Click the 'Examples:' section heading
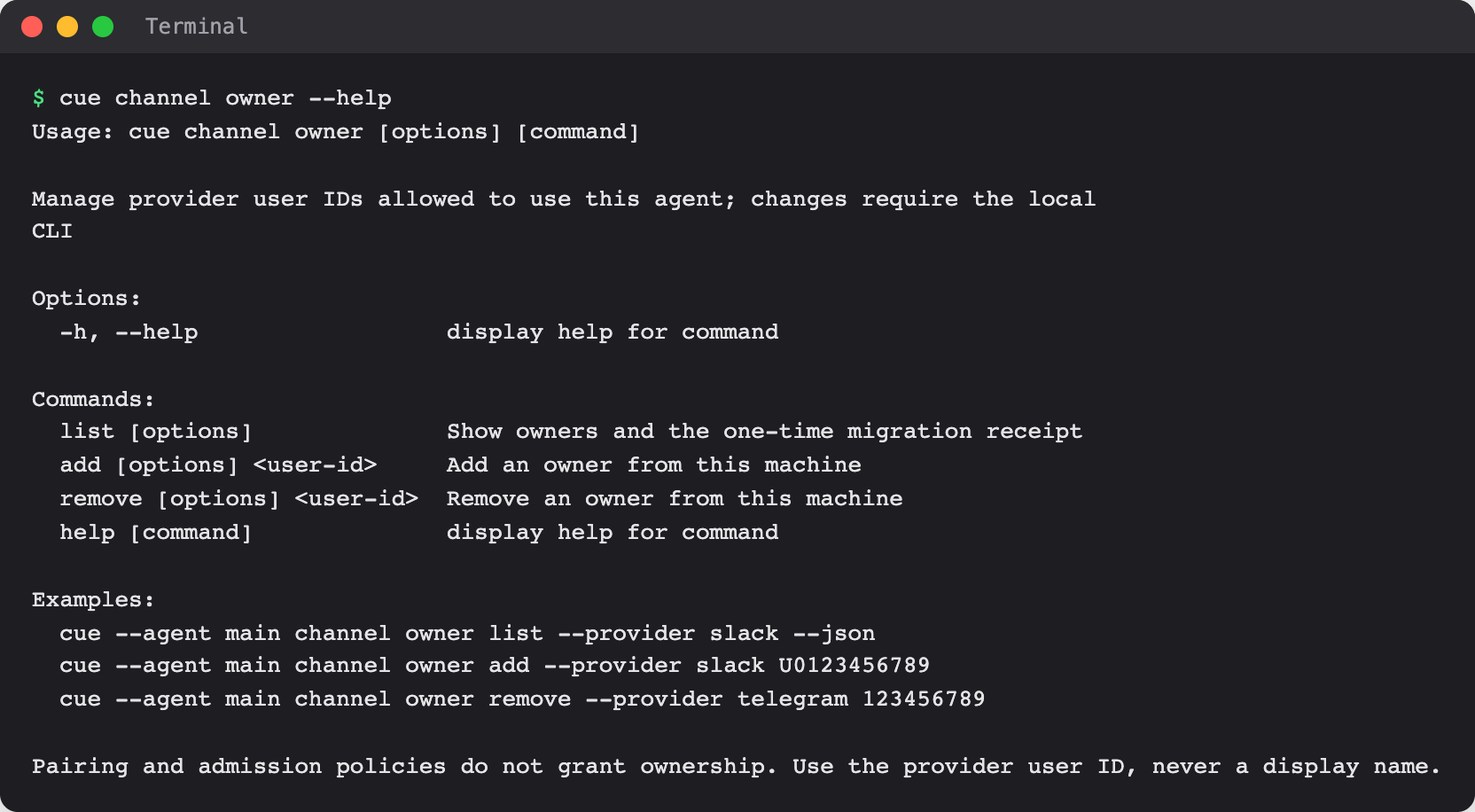The image size is (1475, 812). click(93, 600)
